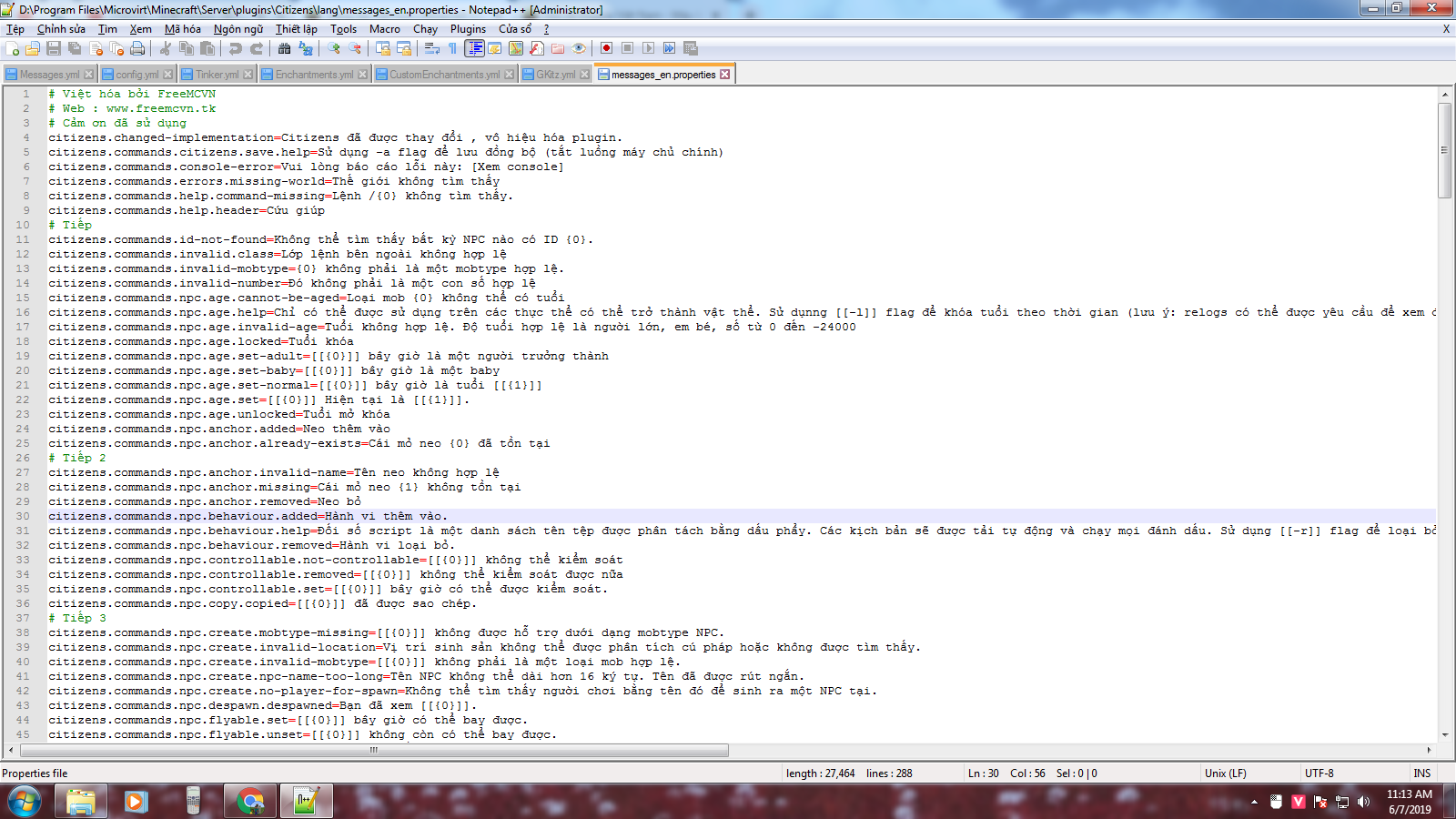Toggle Show All Characters pilcrow icon
This screenshot has height=819, width=1456.
click(452, 48)
